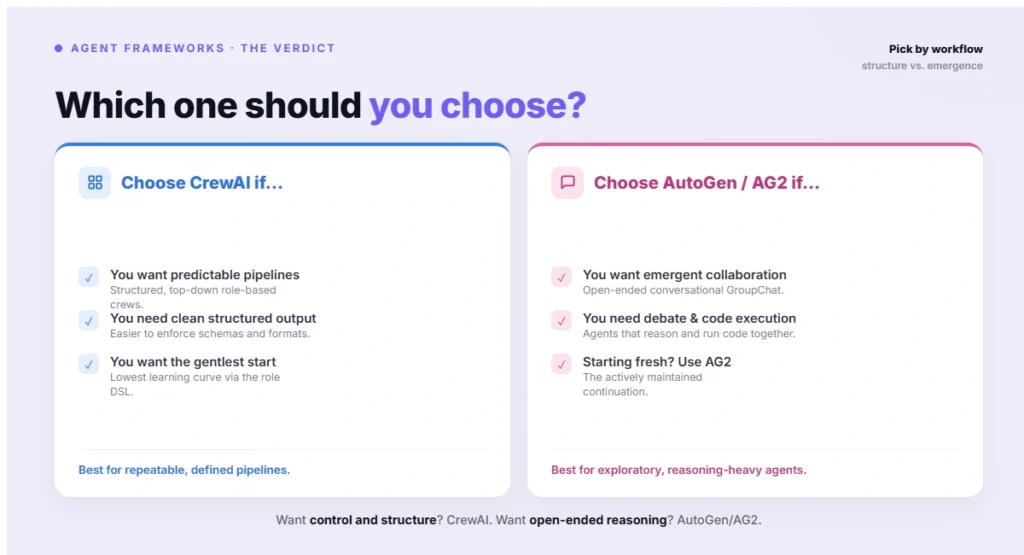The image size is (1024, 555).
Task: Click the 'Choose AutoGen / AG2 if...' heading
Action: tap(707, 183)
